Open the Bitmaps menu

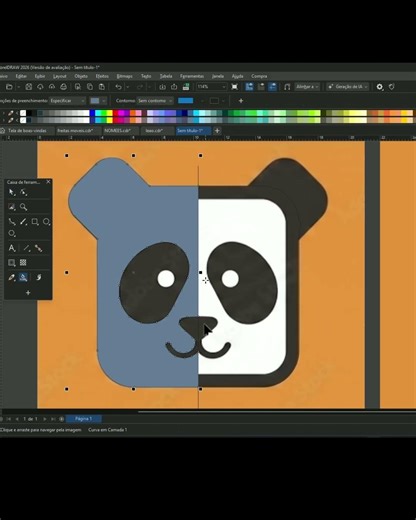pyautogui.click(x=125, y=76)
